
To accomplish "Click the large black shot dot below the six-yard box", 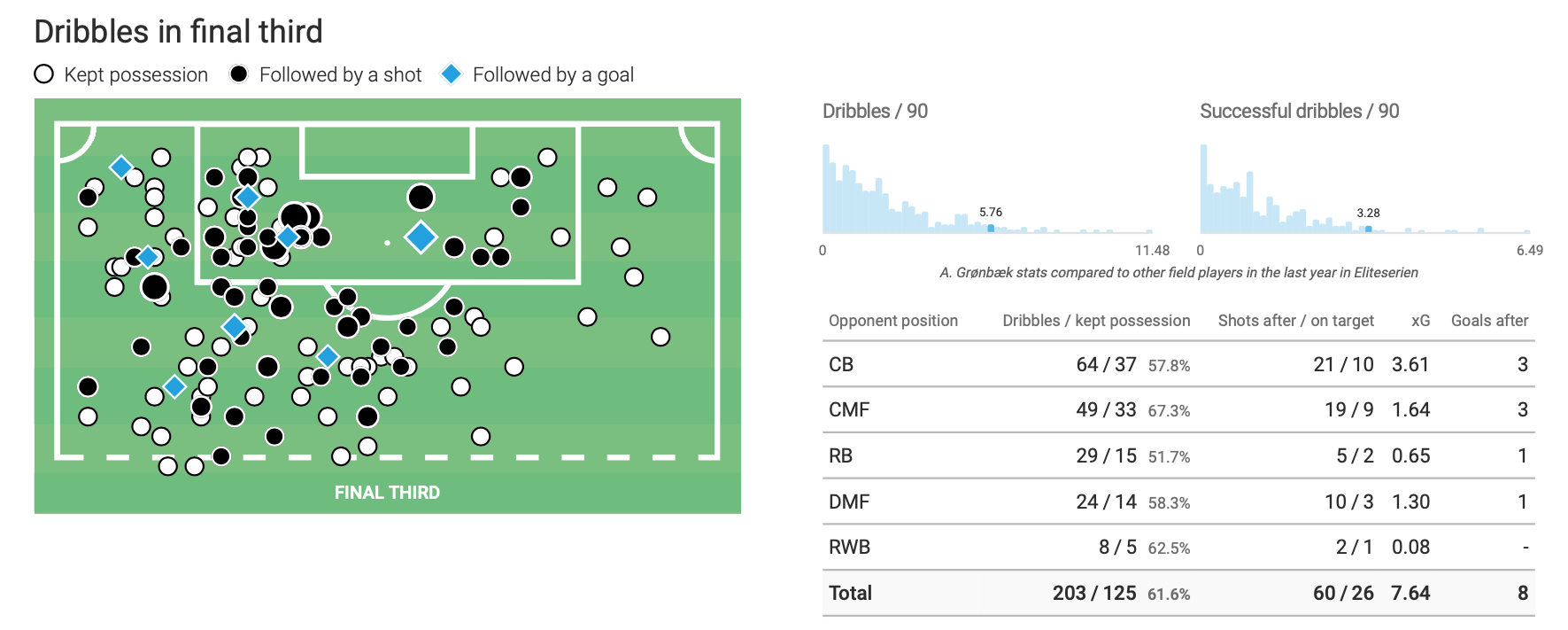I will coord(421,198).
